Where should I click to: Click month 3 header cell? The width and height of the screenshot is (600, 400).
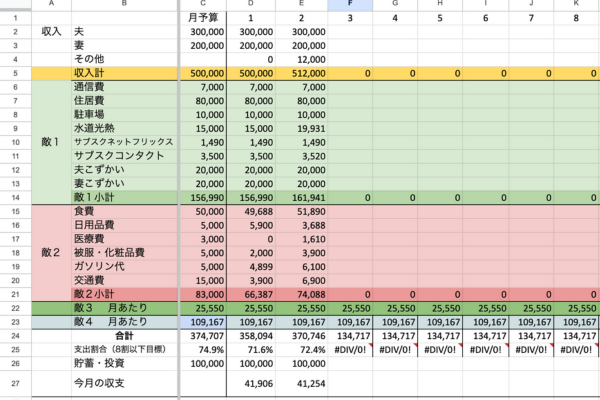pos(350,18)
